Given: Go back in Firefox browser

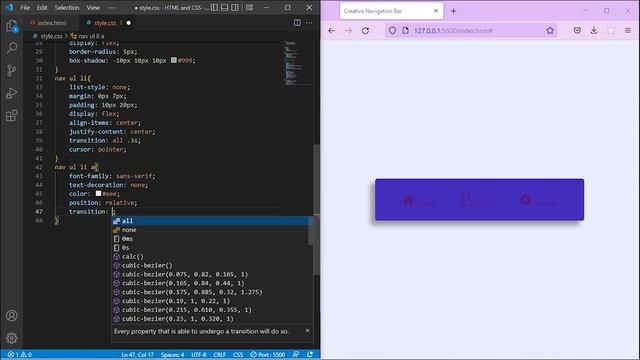Looking at the screenshot, I should 331,31.
